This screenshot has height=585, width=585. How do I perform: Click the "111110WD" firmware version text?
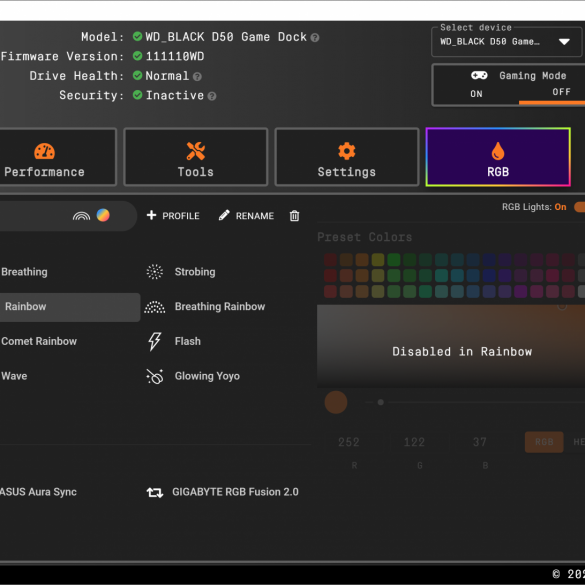[x=175, y=56]
